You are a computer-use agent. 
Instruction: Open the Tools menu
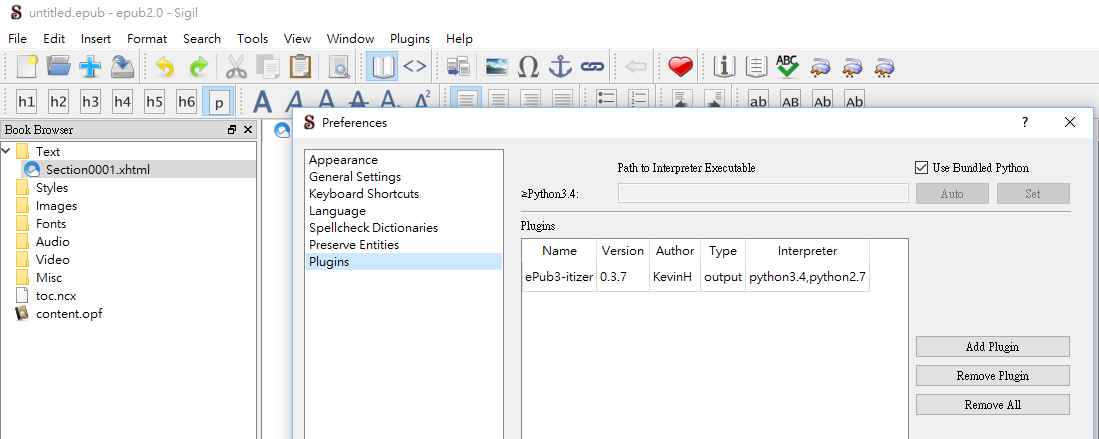[252, 39]
